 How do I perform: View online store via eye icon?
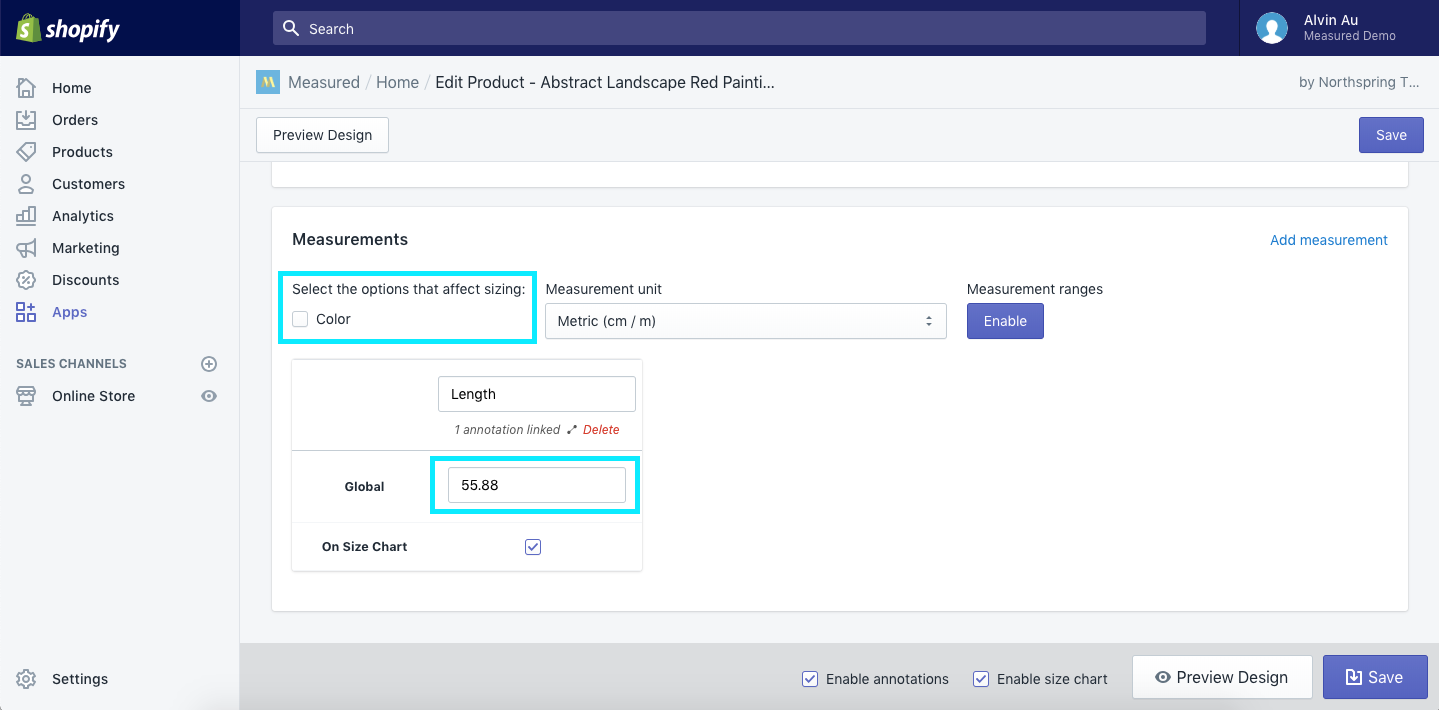(209, 396)
